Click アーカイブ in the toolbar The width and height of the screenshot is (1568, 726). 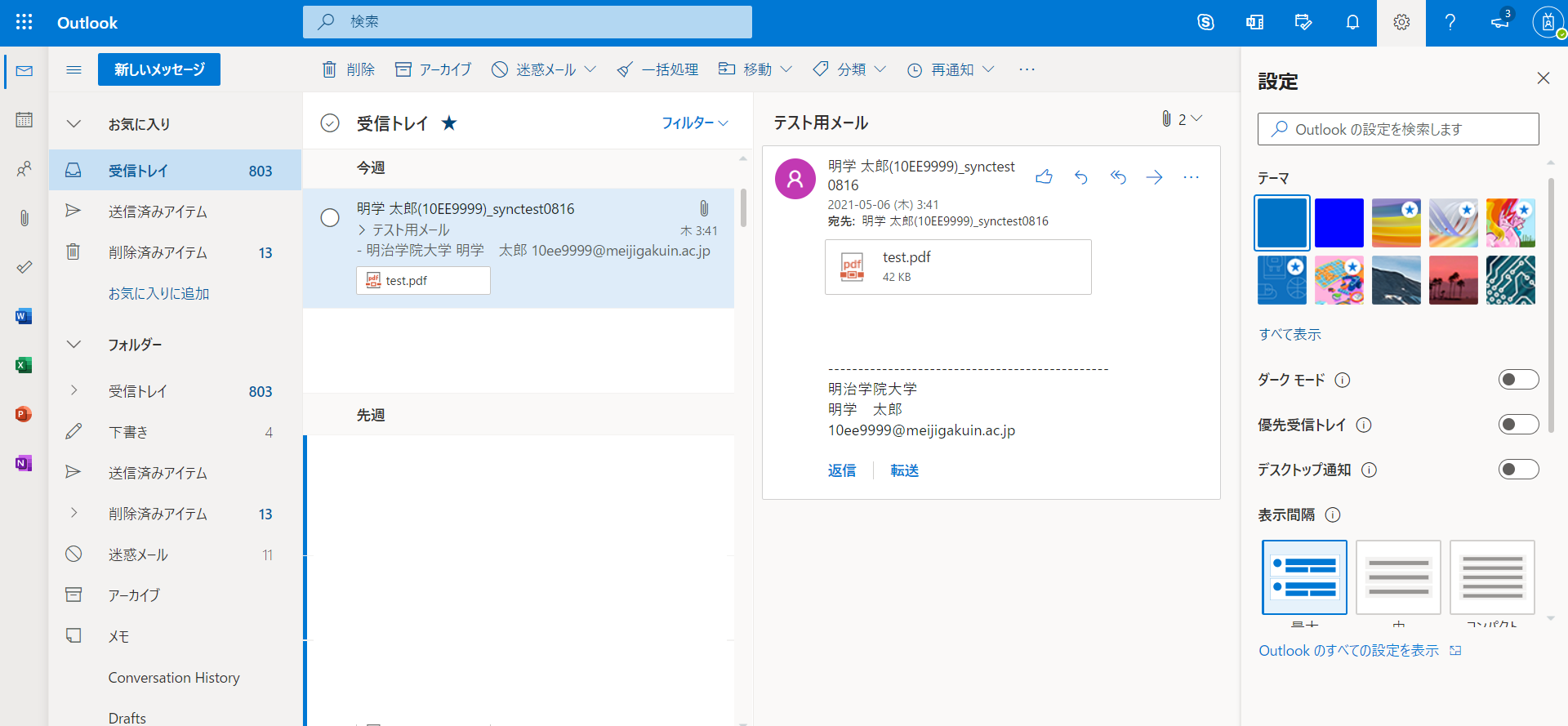[433, 69]
